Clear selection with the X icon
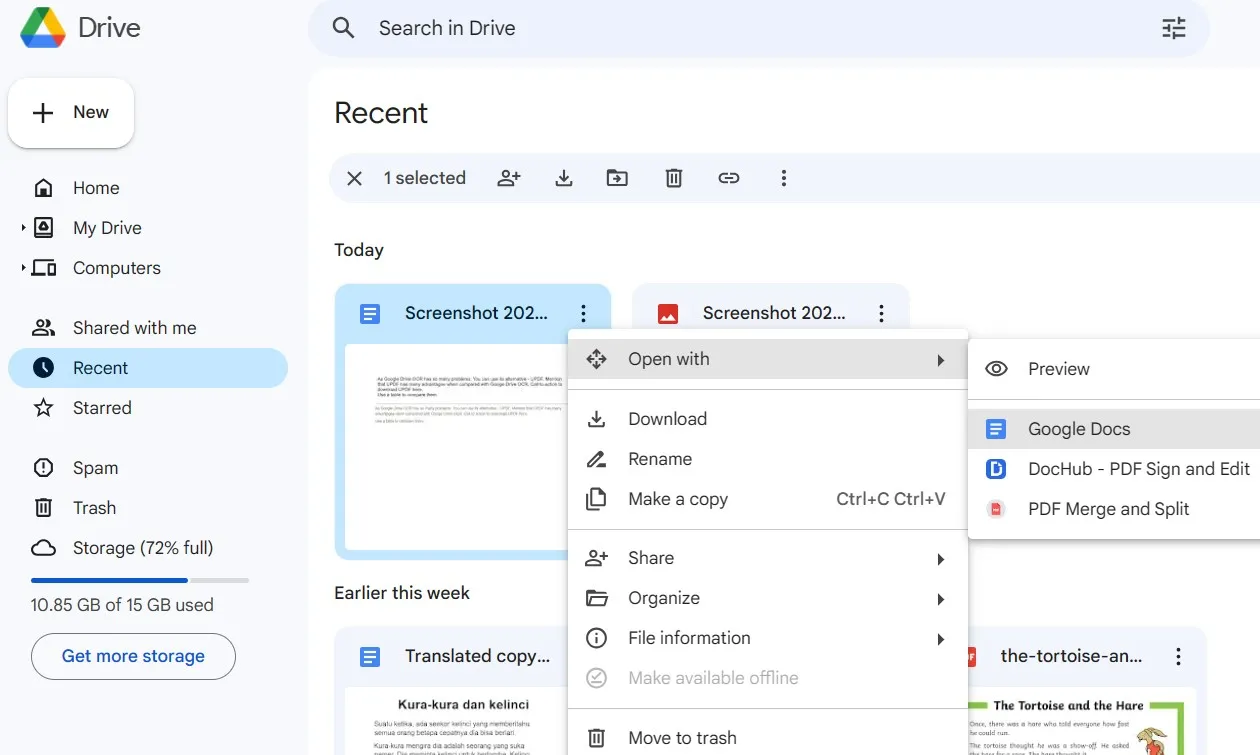This screenshot has width=1260, height=755. tap(354, 177)
